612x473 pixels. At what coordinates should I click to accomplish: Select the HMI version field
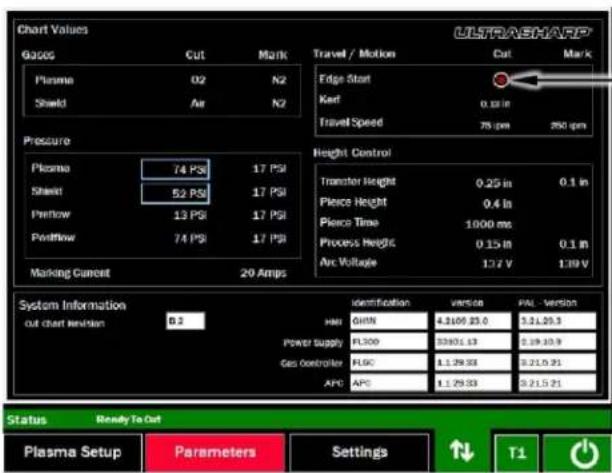click(x=473, y=321)
